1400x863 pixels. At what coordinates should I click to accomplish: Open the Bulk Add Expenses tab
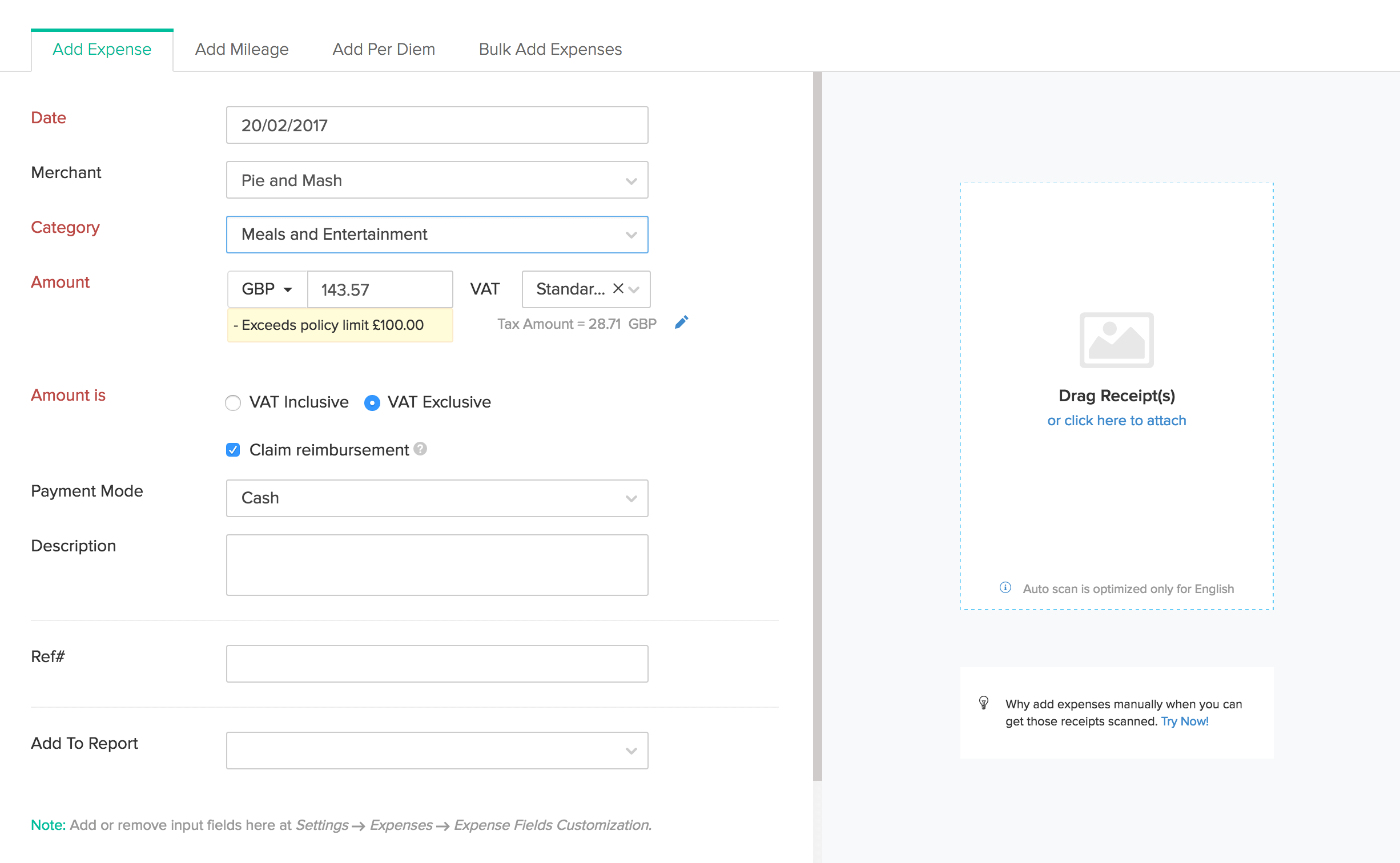point(549,49)
